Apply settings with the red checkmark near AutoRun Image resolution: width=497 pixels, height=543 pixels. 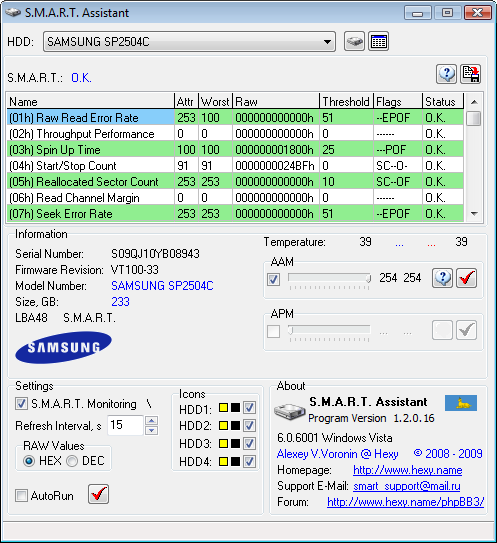98,494
